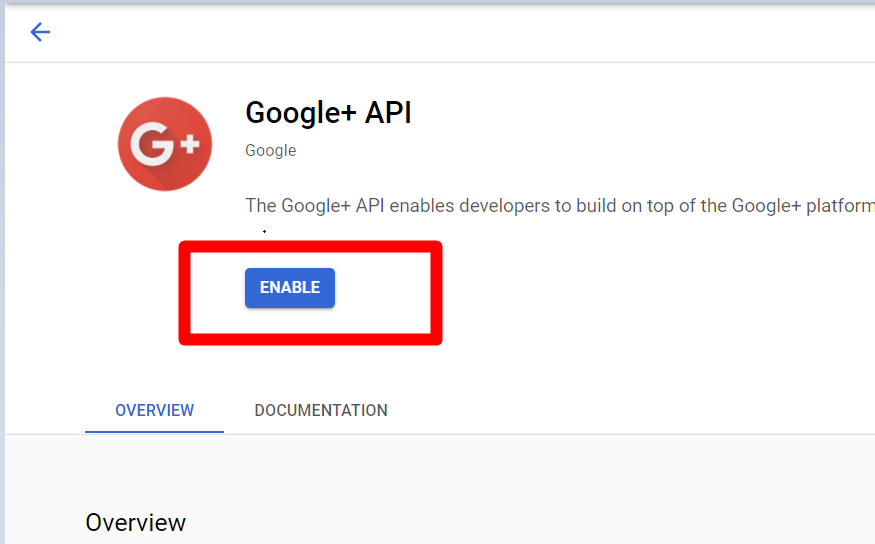Open the Documentation tab
Viewport: 875px width, 544px height.
pos(321,411)
